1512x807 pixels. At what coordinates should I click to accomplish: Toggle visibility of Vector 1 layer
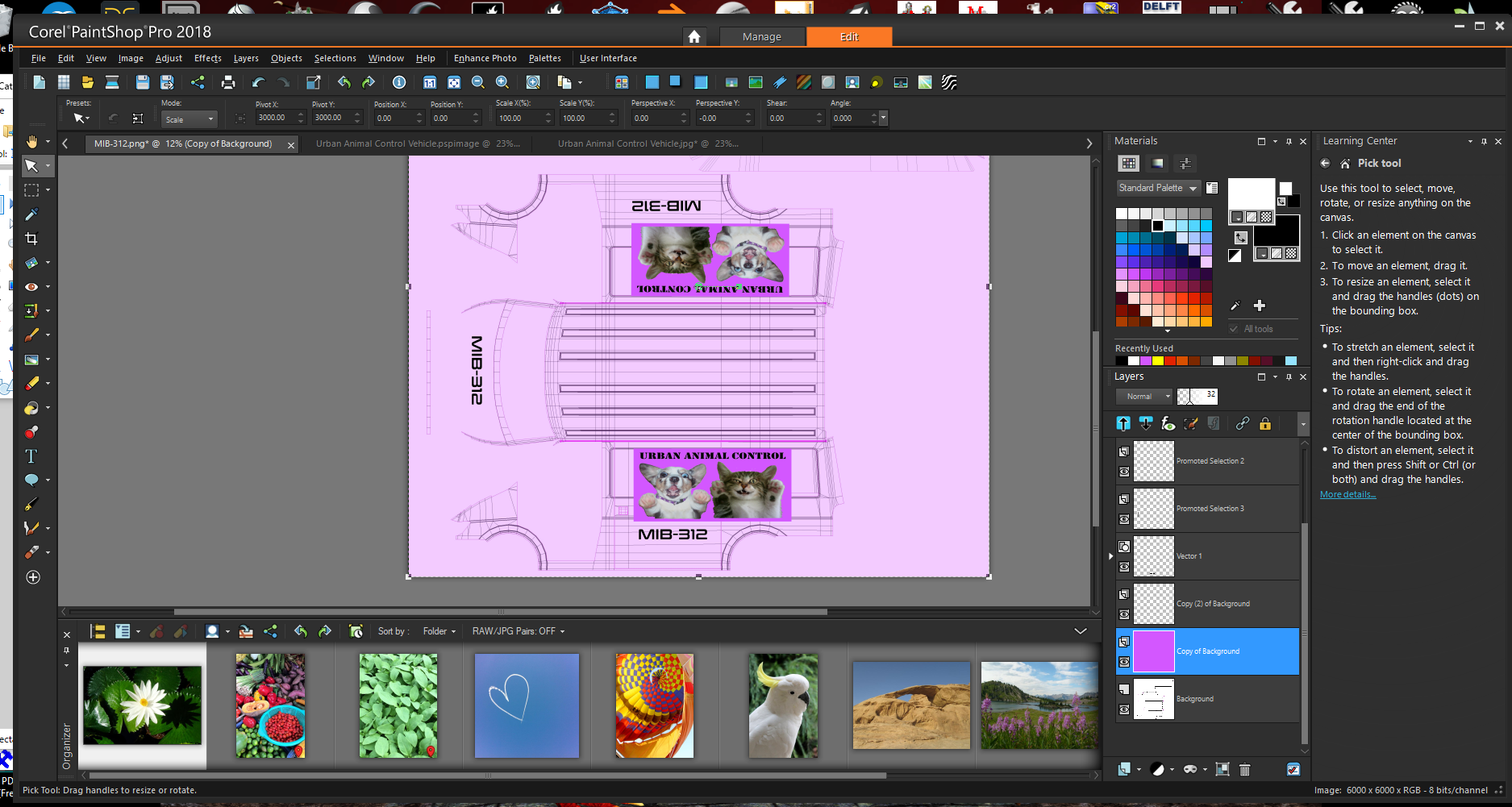click(1124, 568)
